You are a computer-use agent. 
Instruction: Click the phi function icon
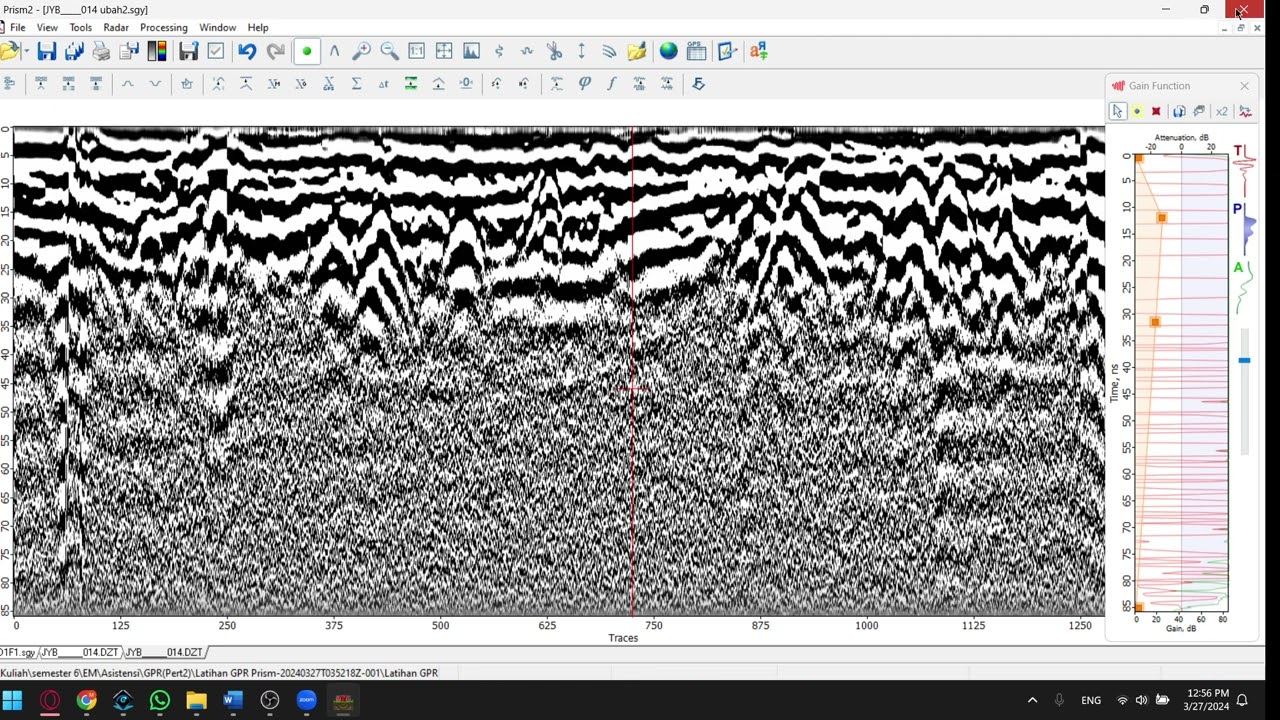coord(584,84)
